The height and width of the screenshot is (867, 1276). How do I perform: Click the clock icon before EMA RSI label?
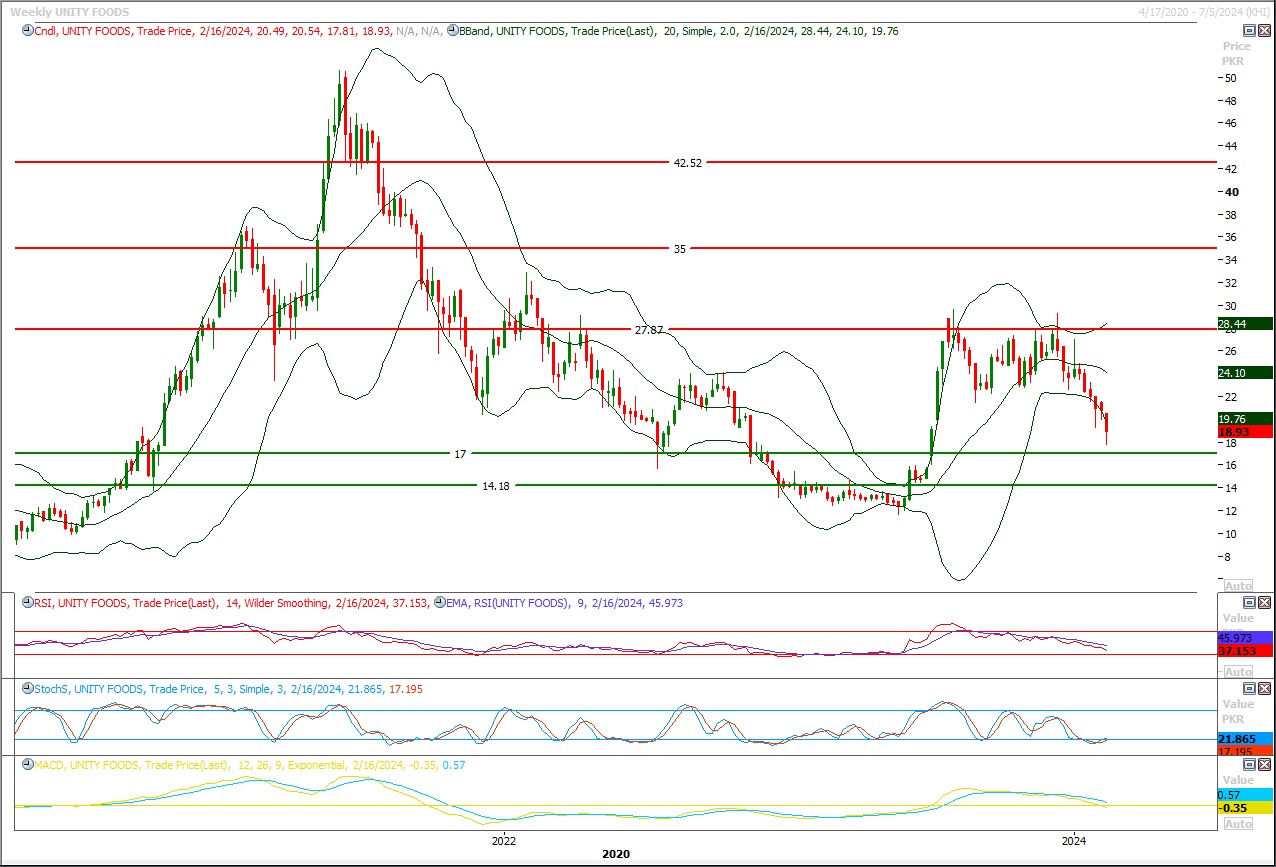coord(439,603)
